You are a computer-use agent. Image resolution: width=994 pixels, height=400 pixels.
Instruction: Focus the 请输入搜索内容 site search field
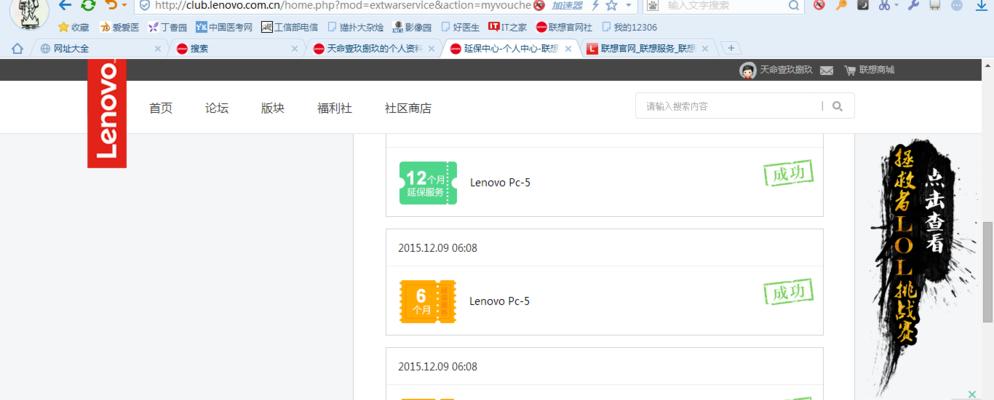pos(729,106)
